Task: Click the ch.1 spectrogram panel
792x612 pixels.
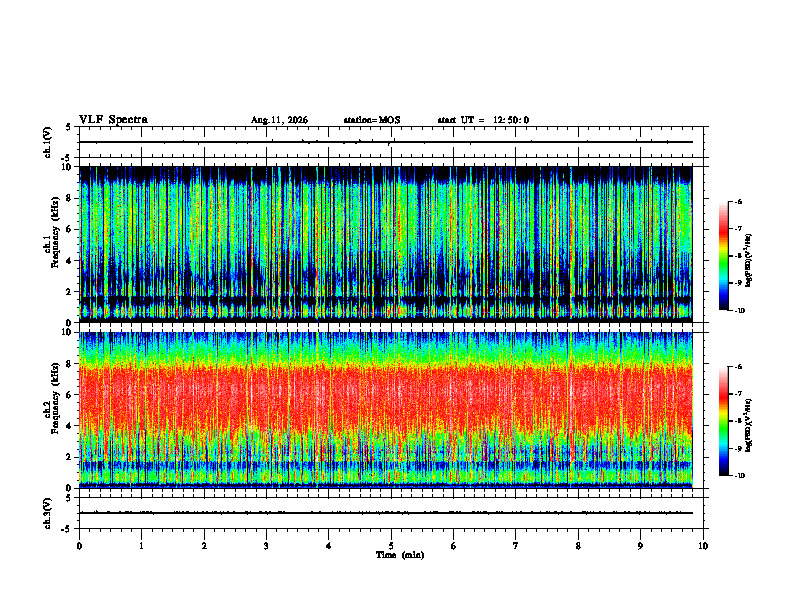Action: 386,244
